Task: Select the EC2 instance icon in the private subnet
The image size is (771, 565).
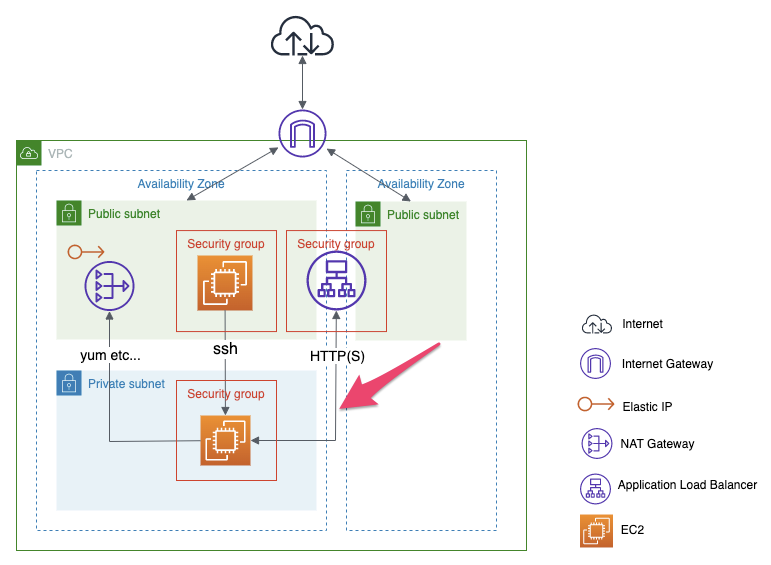Action: tap(225, 440)
